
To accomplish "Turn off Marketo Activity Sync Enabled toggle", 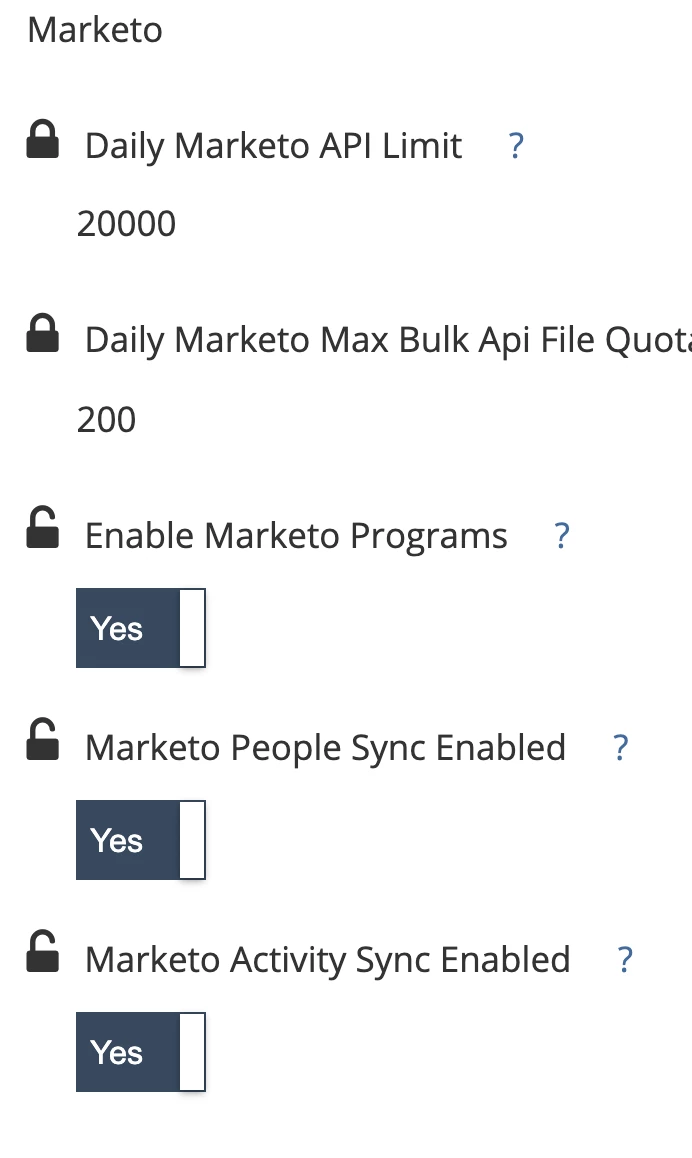I will click(140, 1052).
